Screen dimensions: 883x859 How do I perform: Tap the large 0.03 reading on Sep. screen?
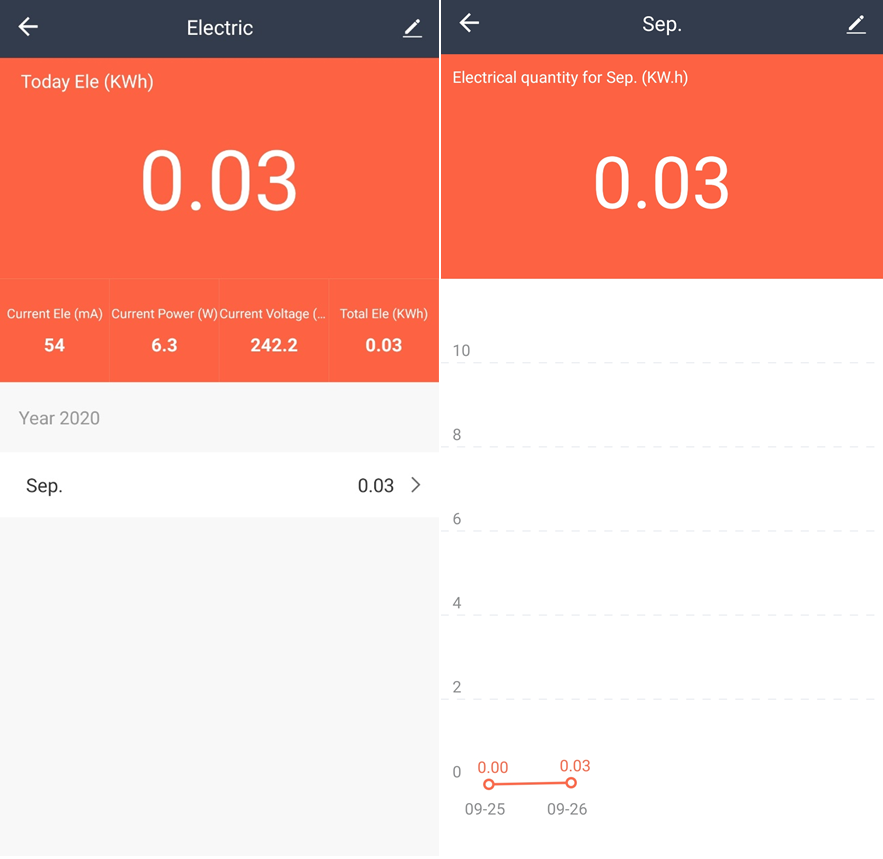[662, 183]
